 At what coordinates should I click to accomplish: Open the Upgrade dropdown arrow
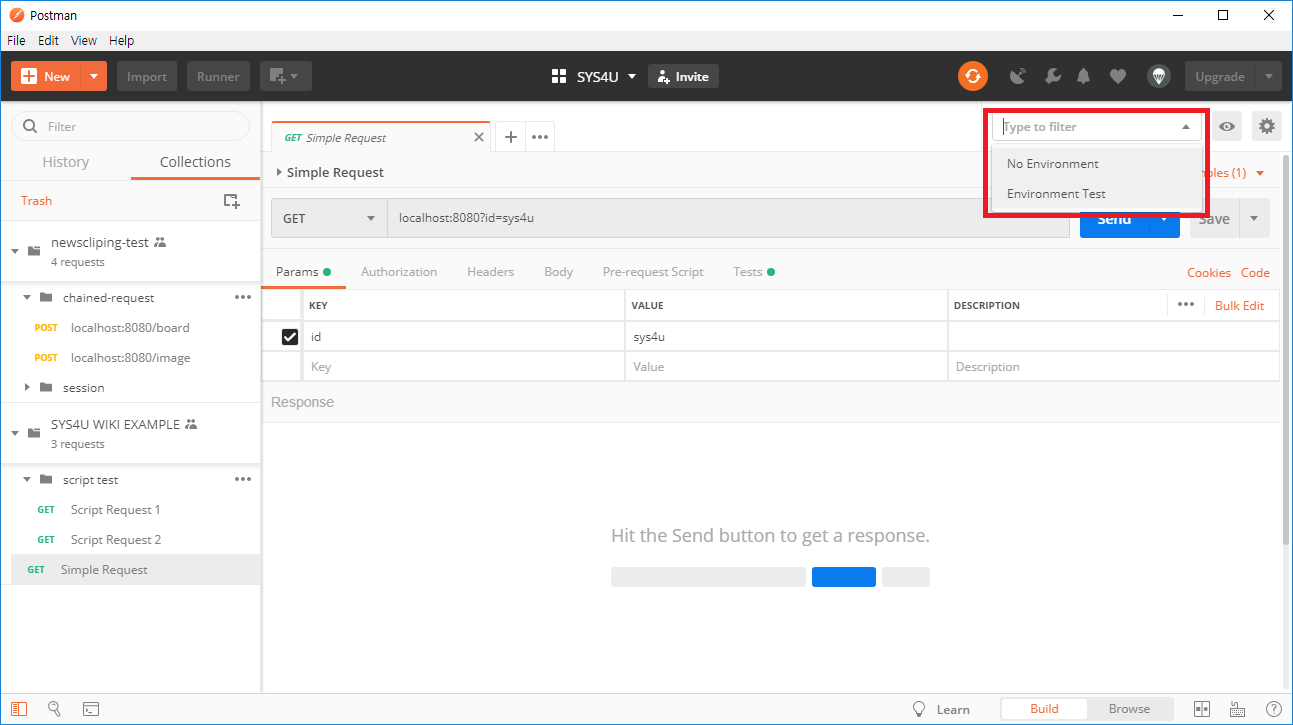click(x=1269, y=76)
